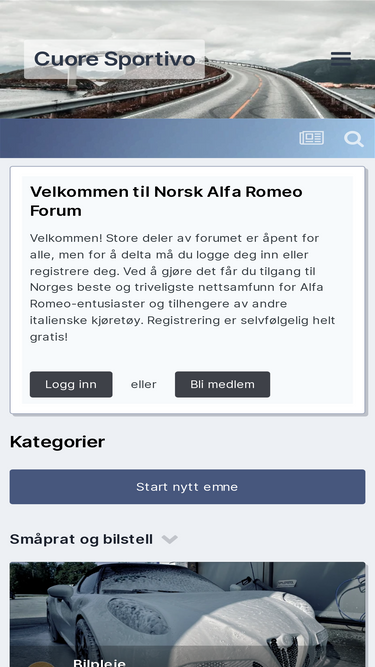Go home via Cuore Sportivo logo
Viewport: 375px width, 667px height.
[114, 59]
